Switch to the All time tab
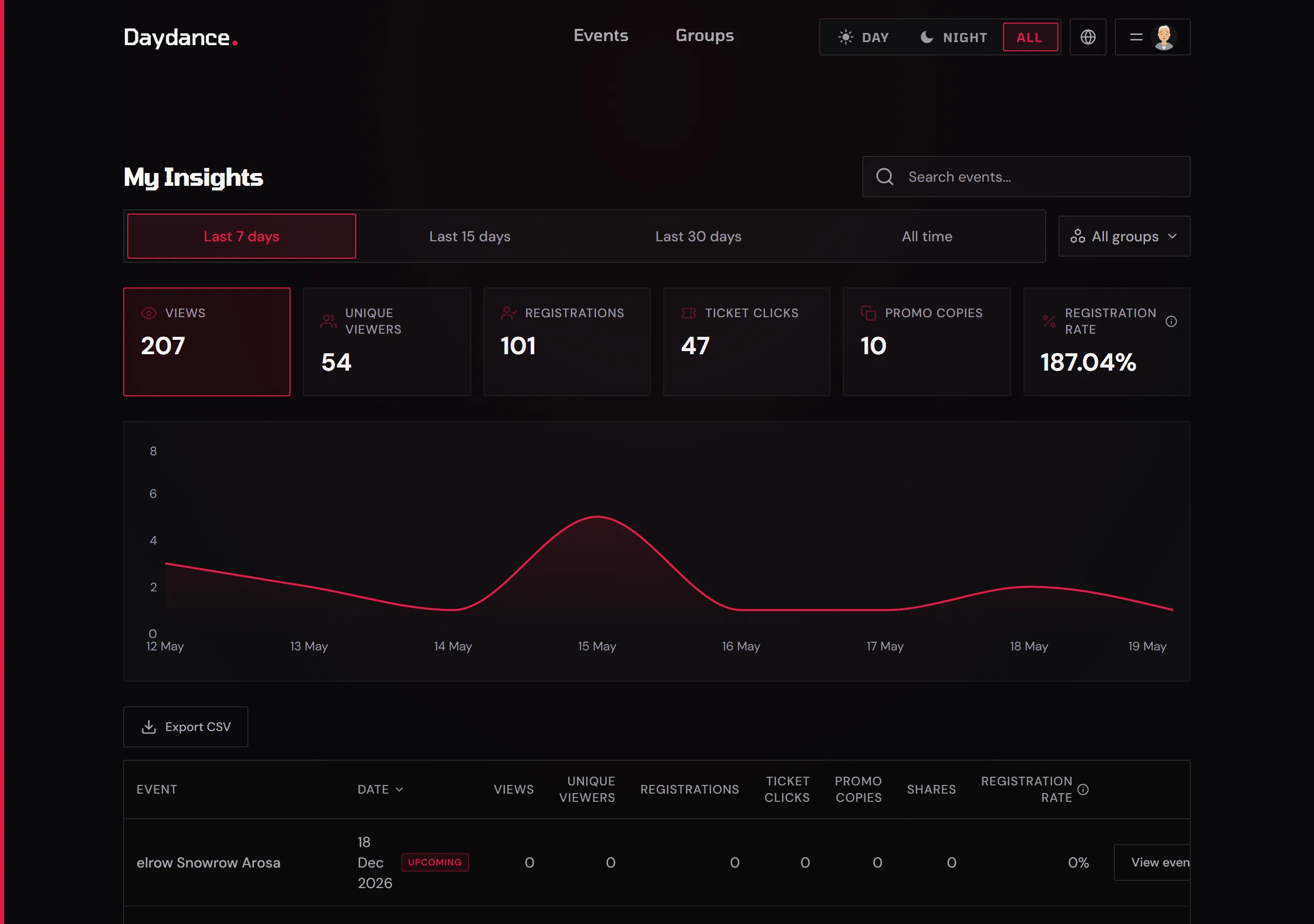 (x=927, y=237)
